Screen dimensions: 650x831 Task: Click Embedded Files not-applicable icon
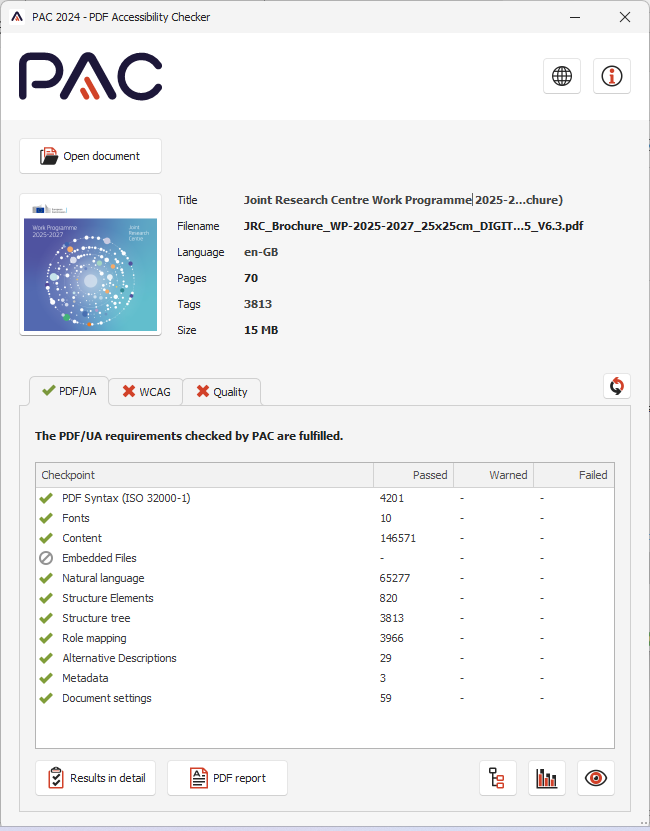coord(46,558)
